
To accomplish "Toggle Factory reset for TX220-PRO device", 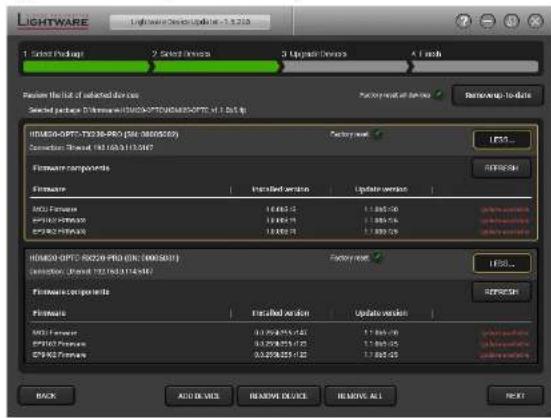I will click(x=377, y=134).
